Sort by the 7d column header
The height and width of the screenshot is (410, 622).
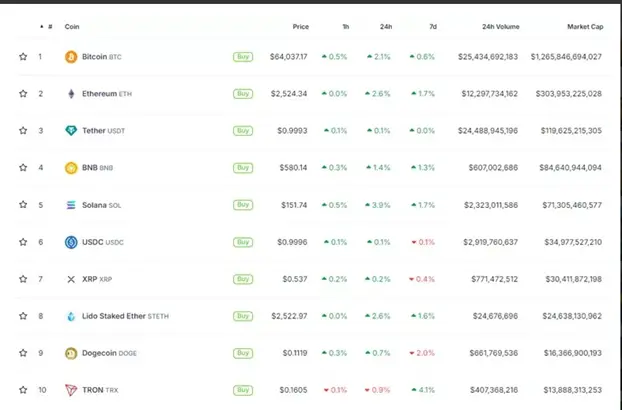433,27
